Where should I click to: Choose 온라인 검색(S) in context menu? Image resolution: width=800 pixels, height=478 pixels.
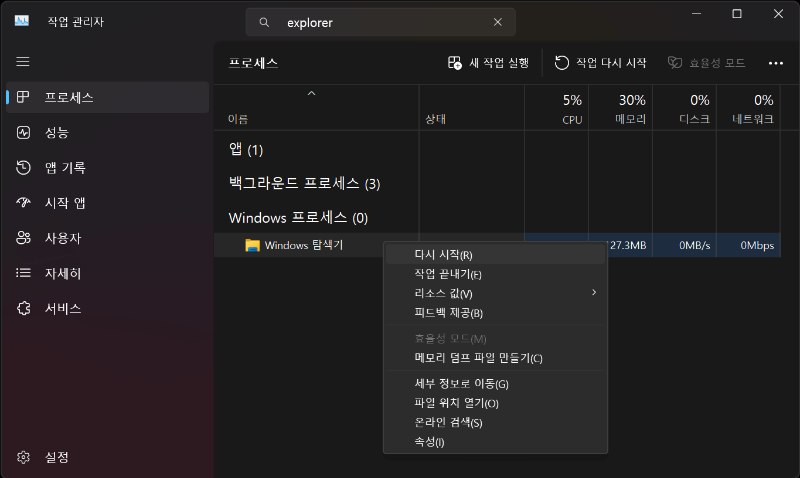click(495, 422)
